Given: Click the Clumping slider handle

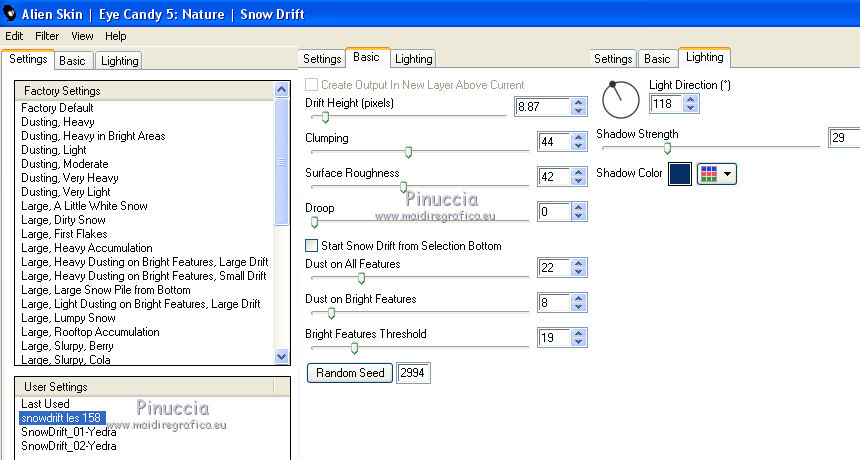Looking at the screenshot, I should click(x=408, y=152).
